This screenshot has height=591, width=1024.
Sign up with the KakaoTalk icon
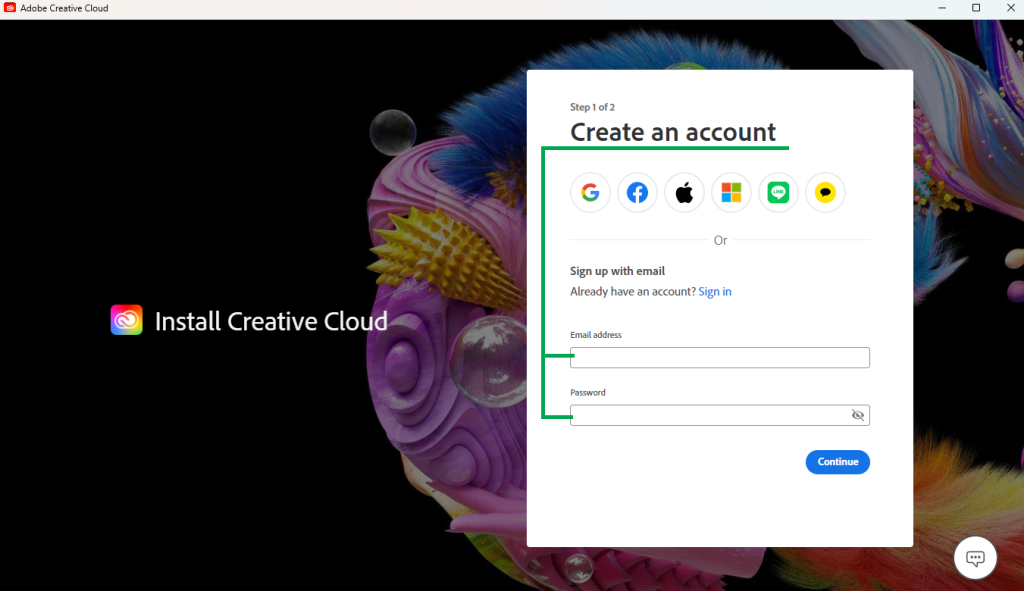click(x=825, y=192)
